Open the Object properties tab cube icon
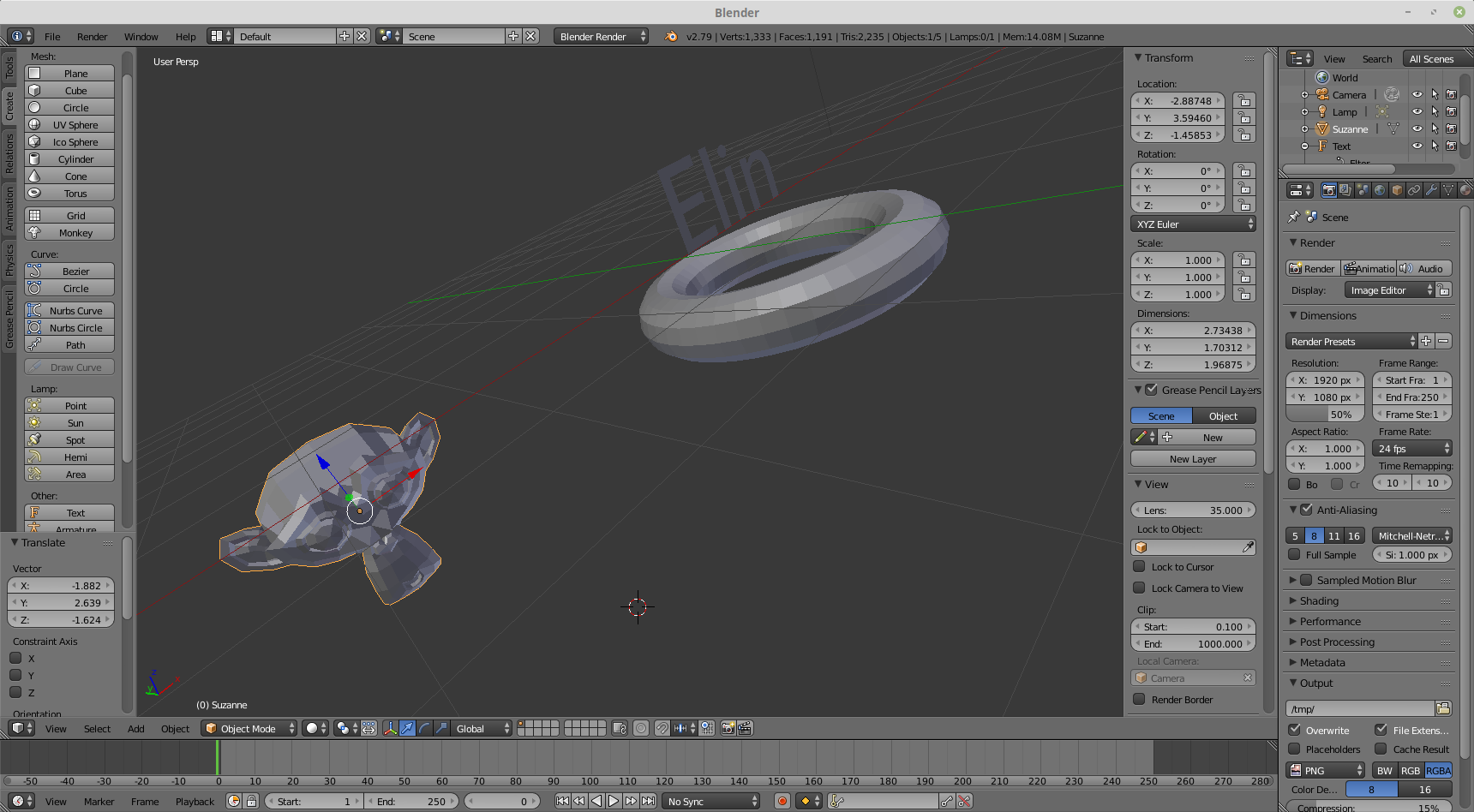1474x812 pixels. (1397, 190)
